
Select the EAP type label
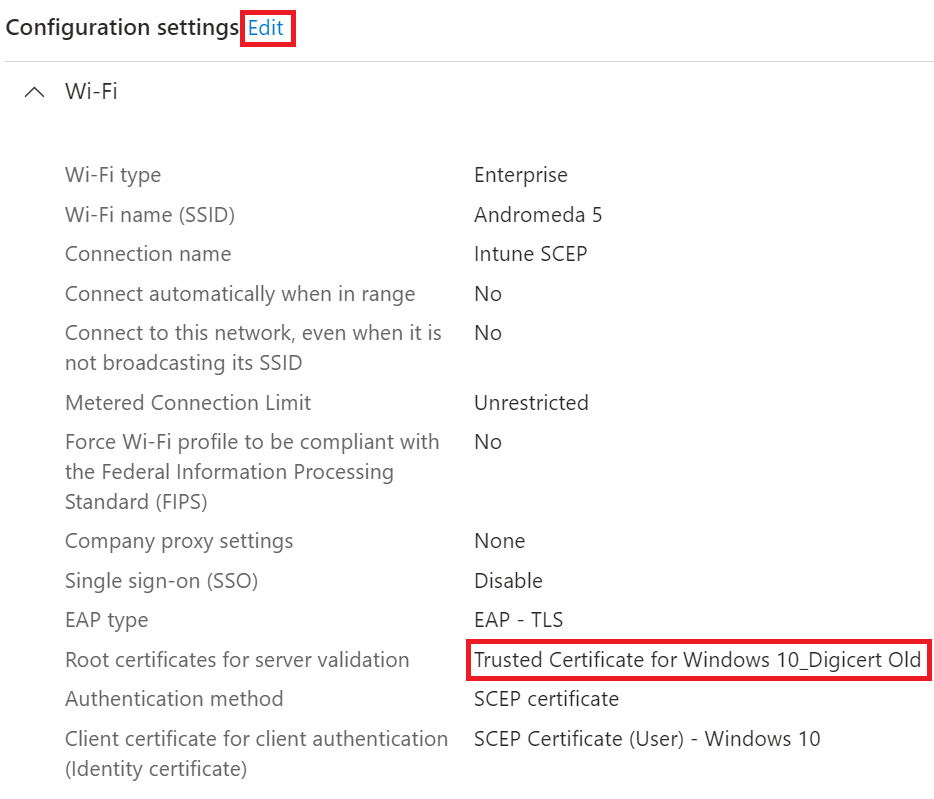[x=107, y=620]
